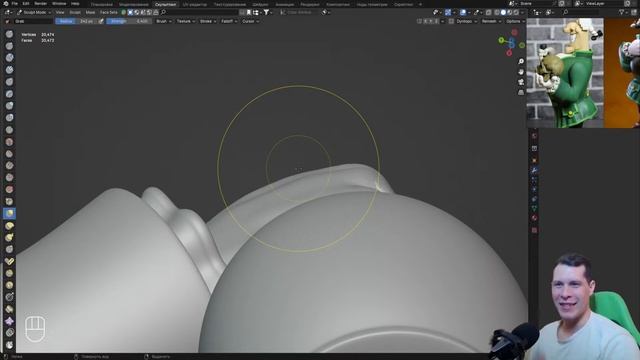Toggle Z-axis symmetry

point(437,21)
